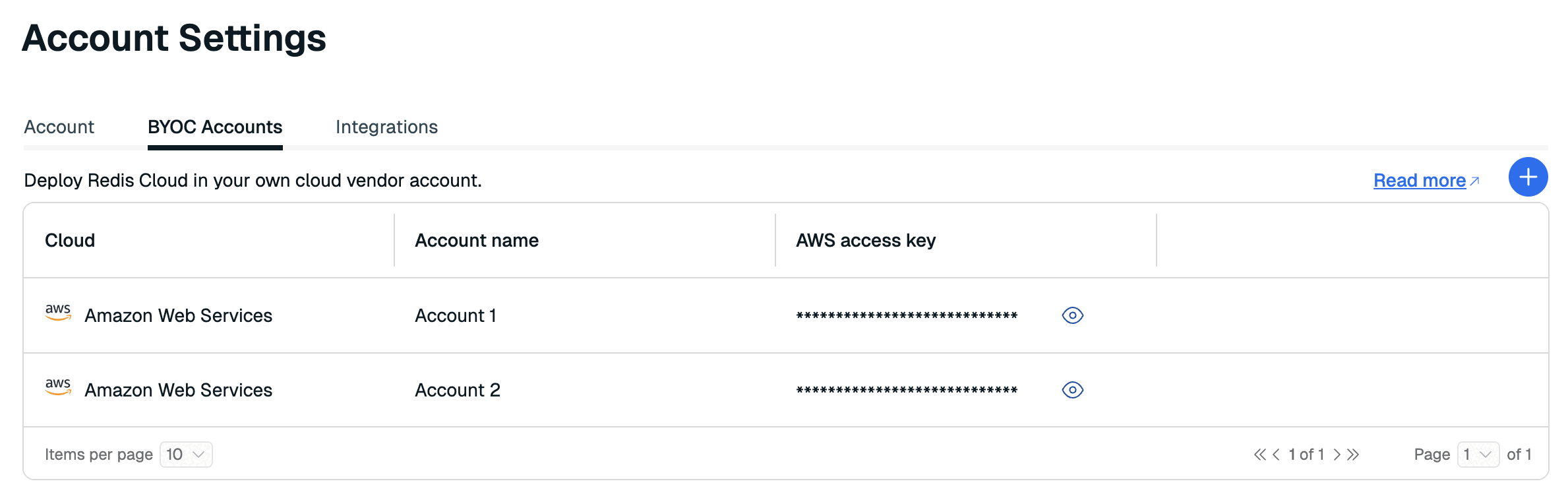Click the Cloud column header
This screenshot has width=1568, height=504.
coord(70,240)
